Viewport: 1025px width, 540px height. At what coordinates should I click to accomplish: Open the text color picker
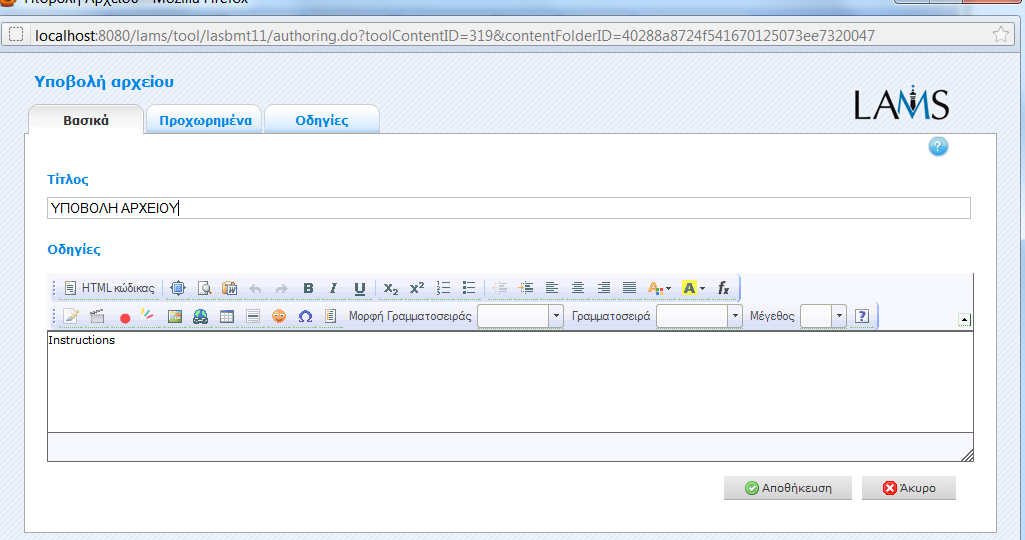[x=659, y=288]
